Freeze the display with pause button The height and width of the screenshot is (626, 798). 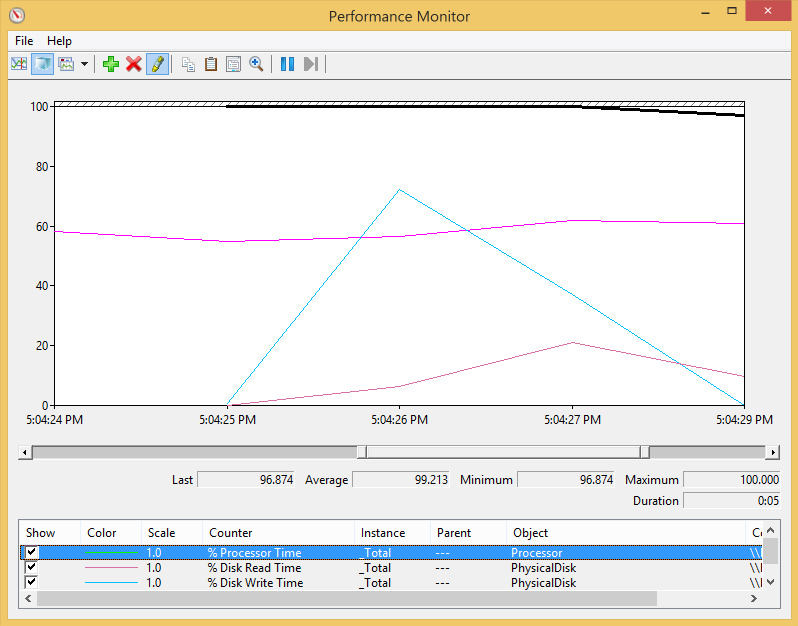(x=287, y=64)
